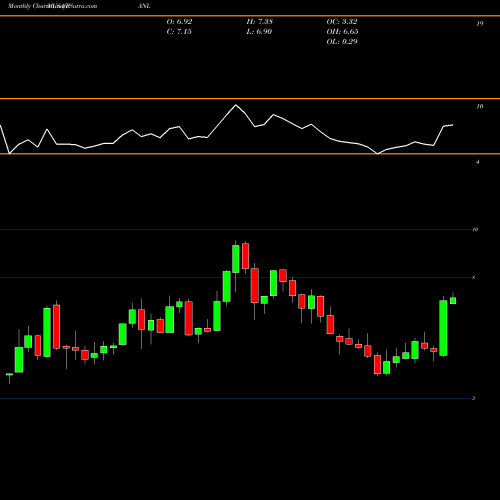Click the OC: 3.32 reading
Image resolution: width=500 pixels, height=500 pixels.
pos(342,22)
